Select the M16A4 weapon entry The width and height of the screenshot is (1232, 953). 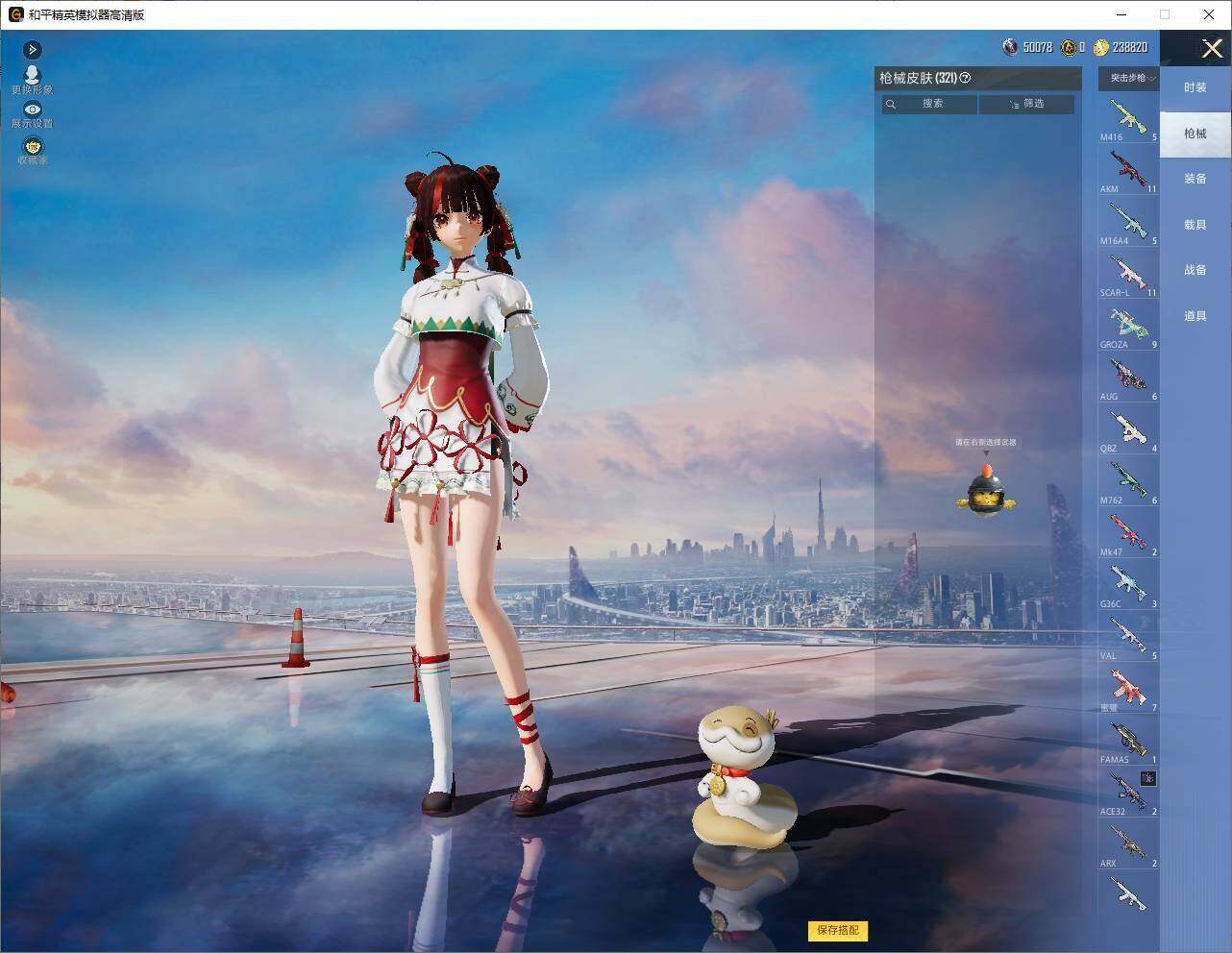coord(1128,223)
